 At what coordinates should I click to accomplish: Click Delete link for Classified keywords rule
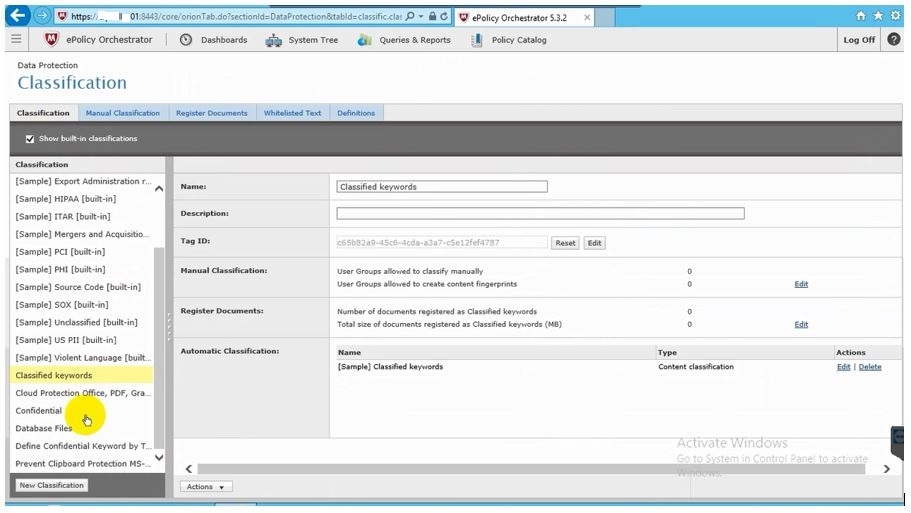[x=870, y=367]
